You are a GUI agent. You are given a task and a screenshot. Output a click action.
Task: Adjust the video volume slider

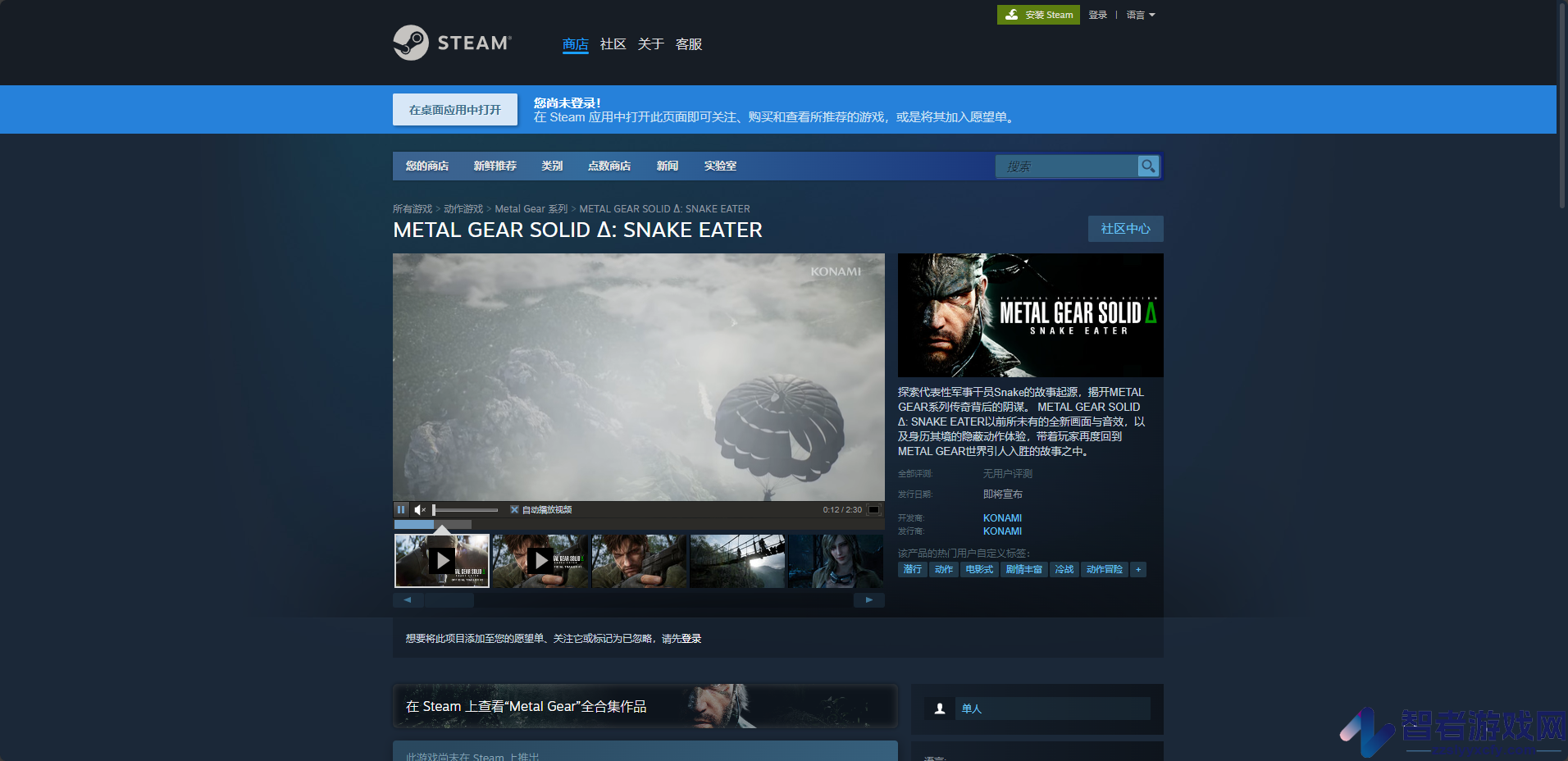[x=465, y=510]
